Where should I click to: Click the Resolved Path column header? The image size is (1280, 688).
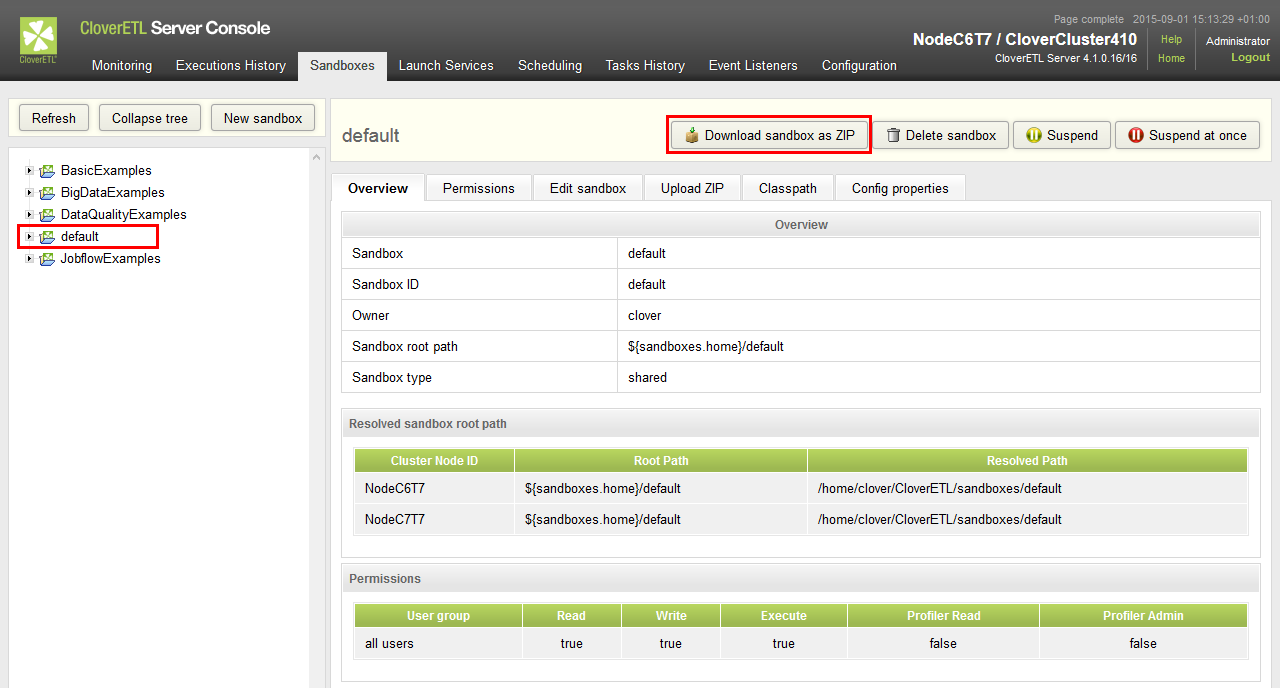(1027, 461)
